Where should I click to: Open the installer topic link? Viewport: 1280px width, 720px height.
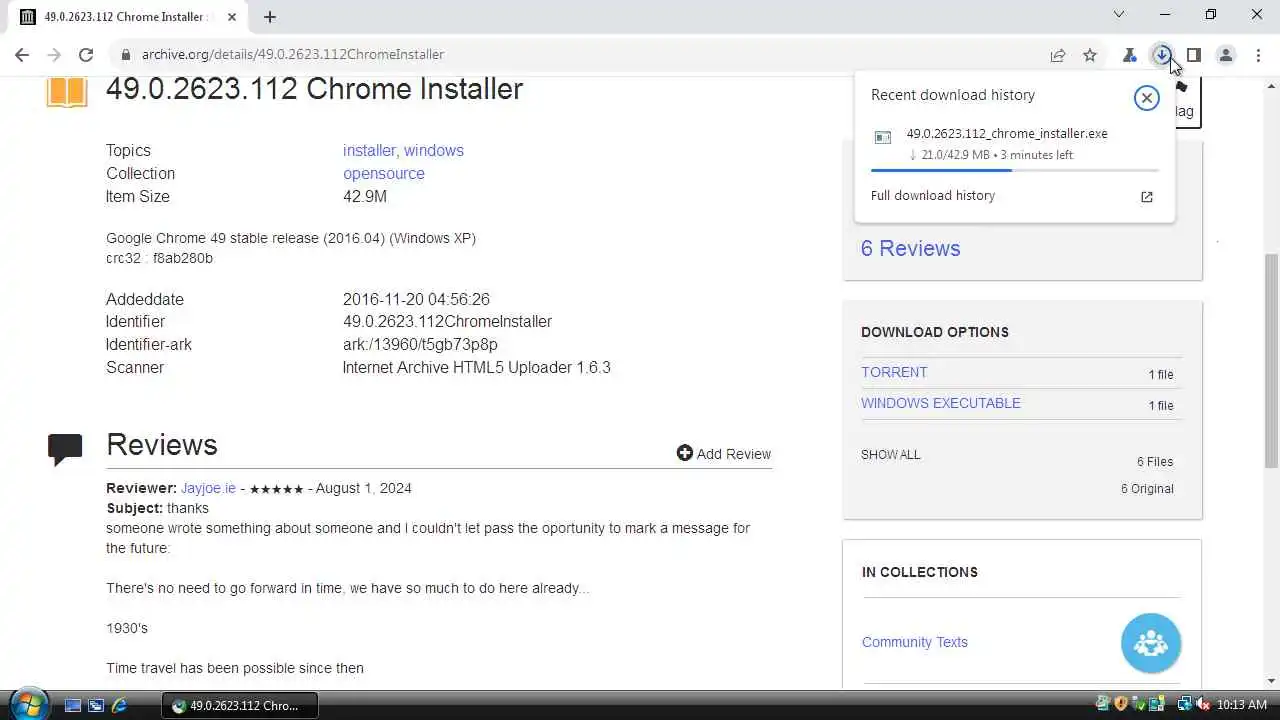pyautogui.click(x=369, y=151)
